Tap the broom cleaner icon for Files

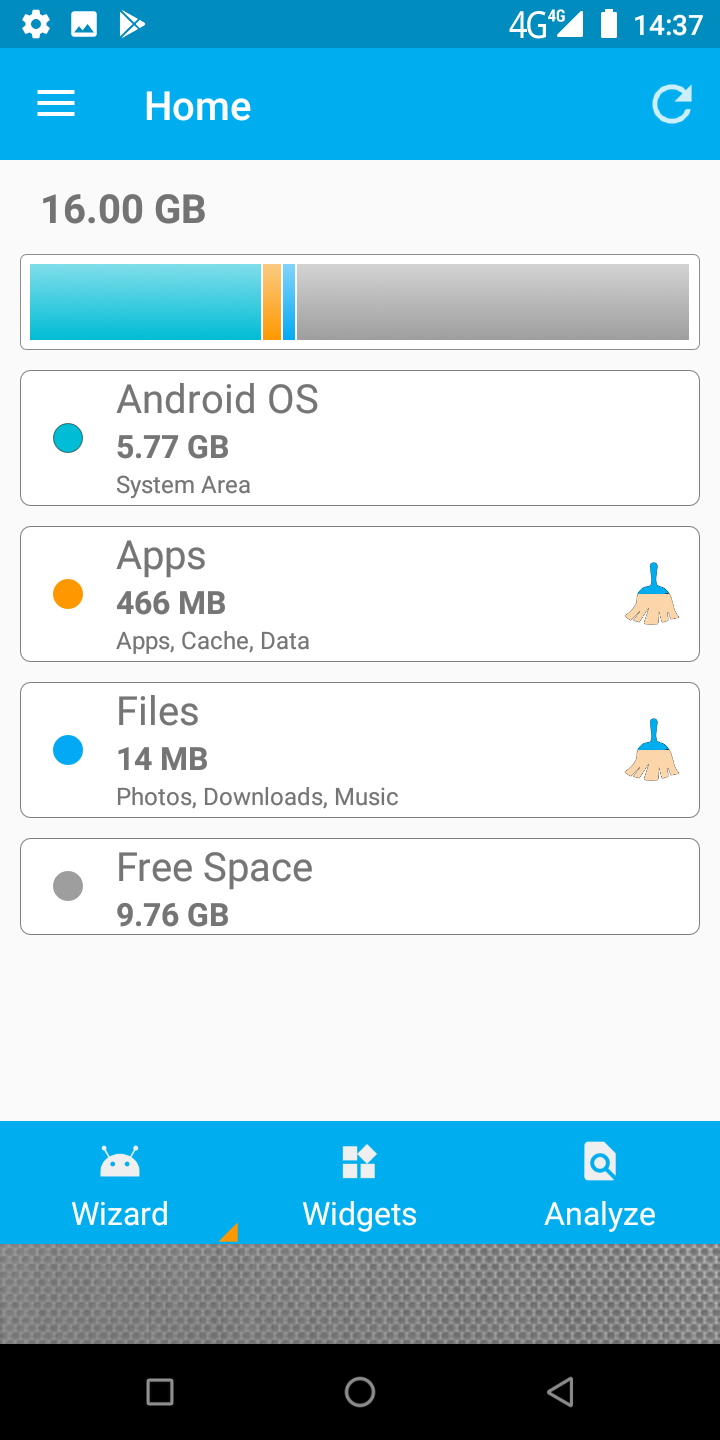click(652, 750)
